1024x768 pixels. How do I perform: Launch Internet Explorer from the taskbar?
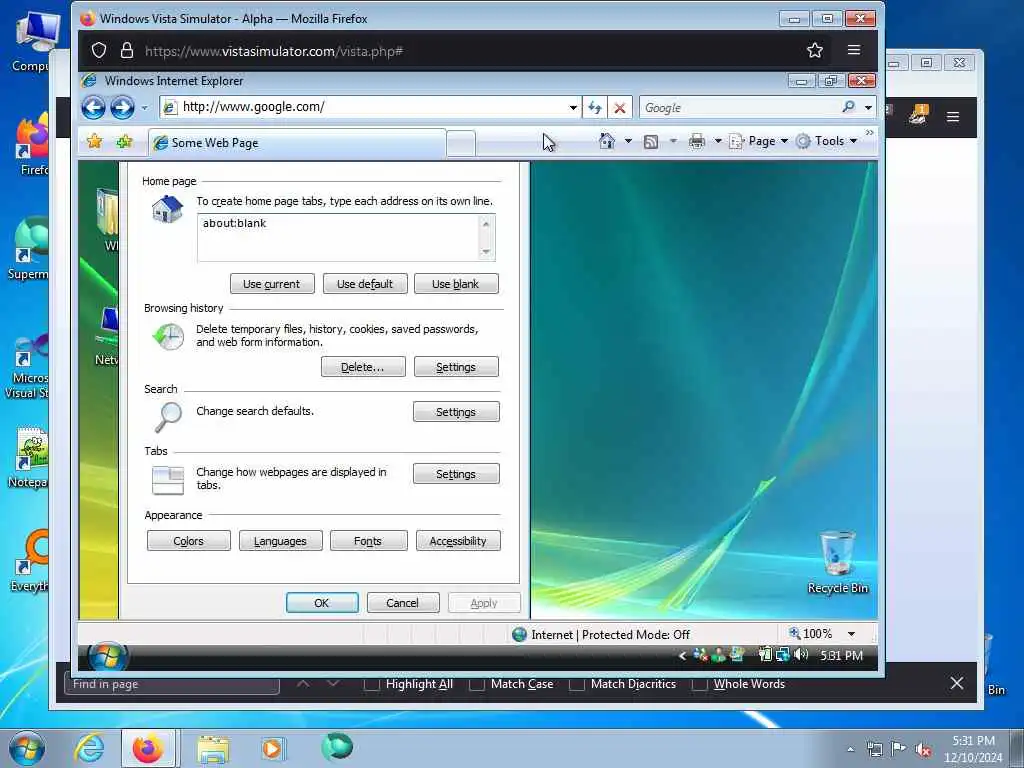89,748
